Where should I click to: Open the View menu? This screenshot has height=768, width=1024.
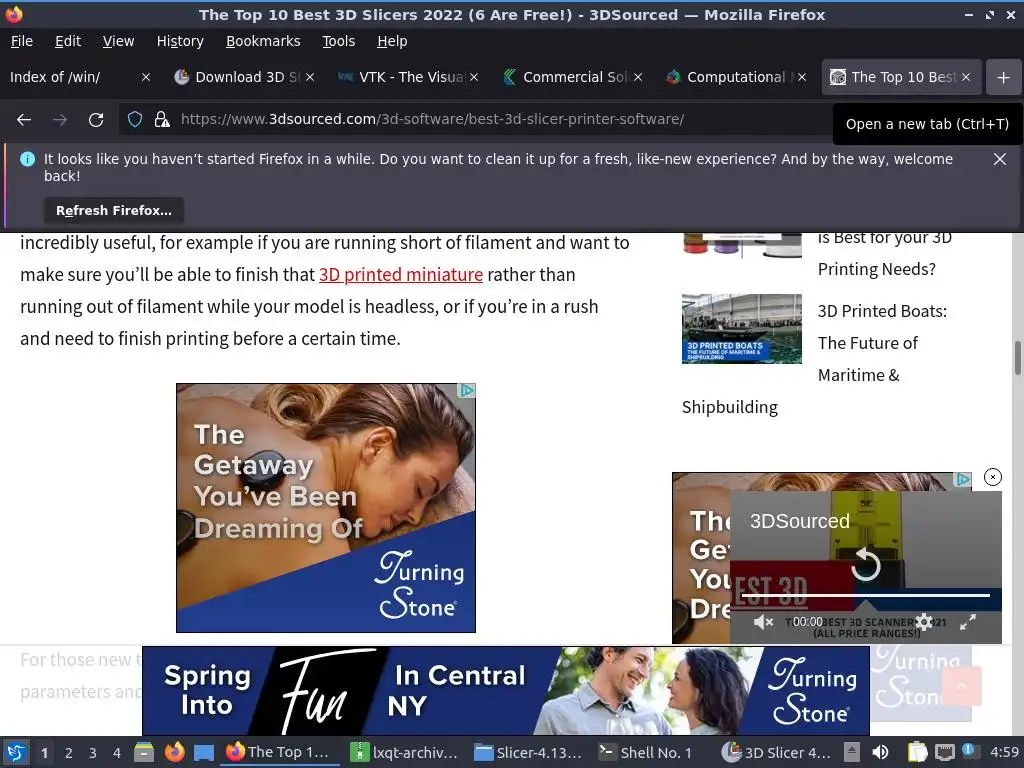pos(118,41)
